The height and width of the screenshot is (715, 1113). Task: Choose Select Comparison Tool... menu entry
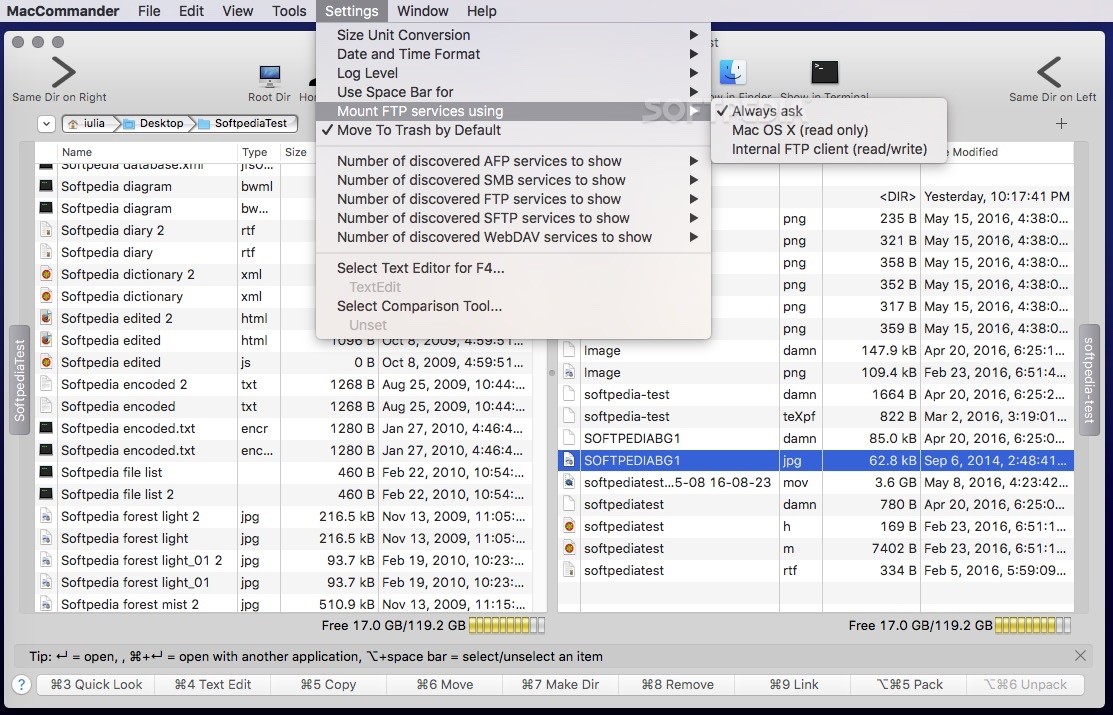419,306
